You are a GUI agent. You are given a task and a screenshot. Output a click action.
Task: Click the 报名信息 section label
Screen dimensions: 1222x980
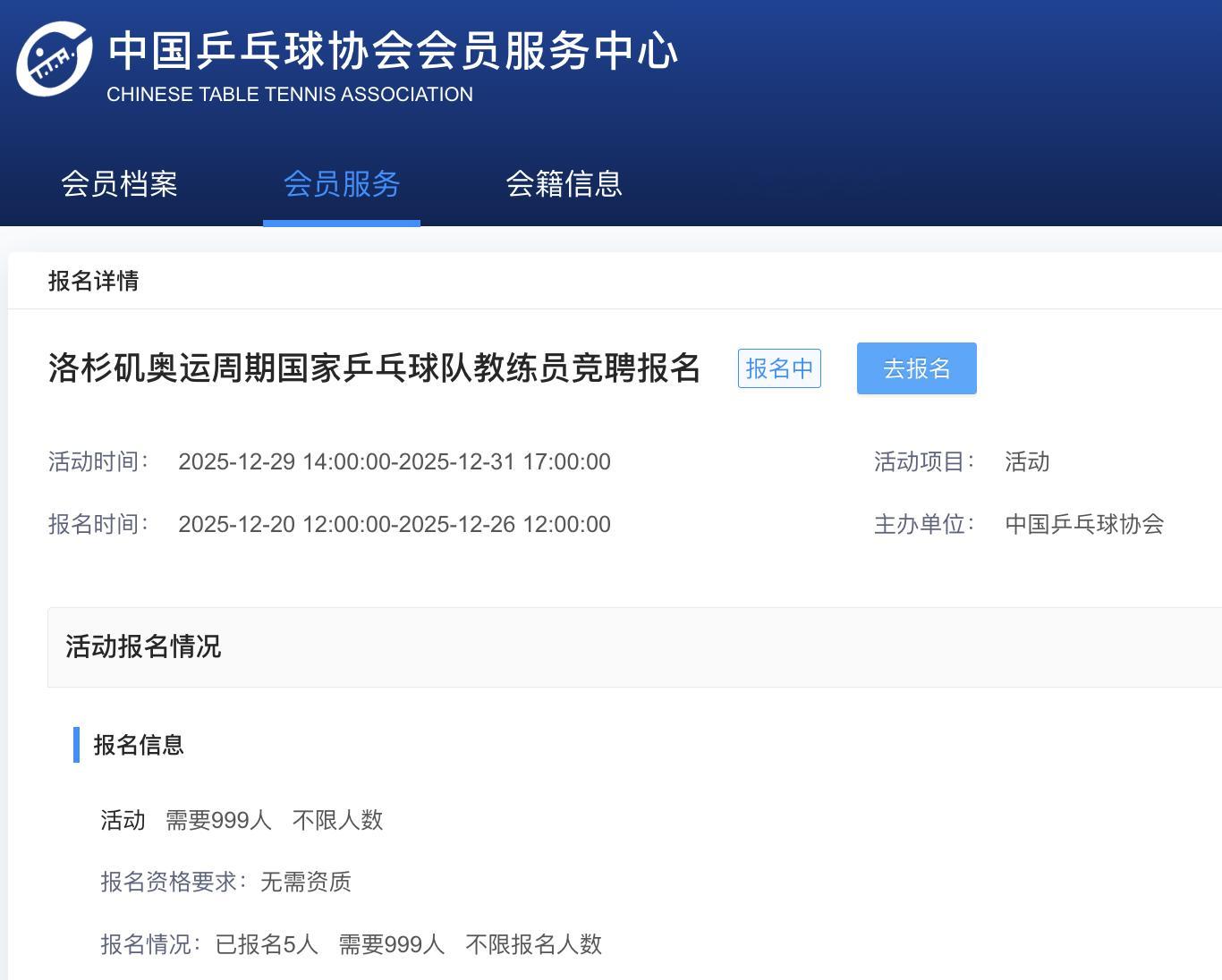[x=138, y=745]
